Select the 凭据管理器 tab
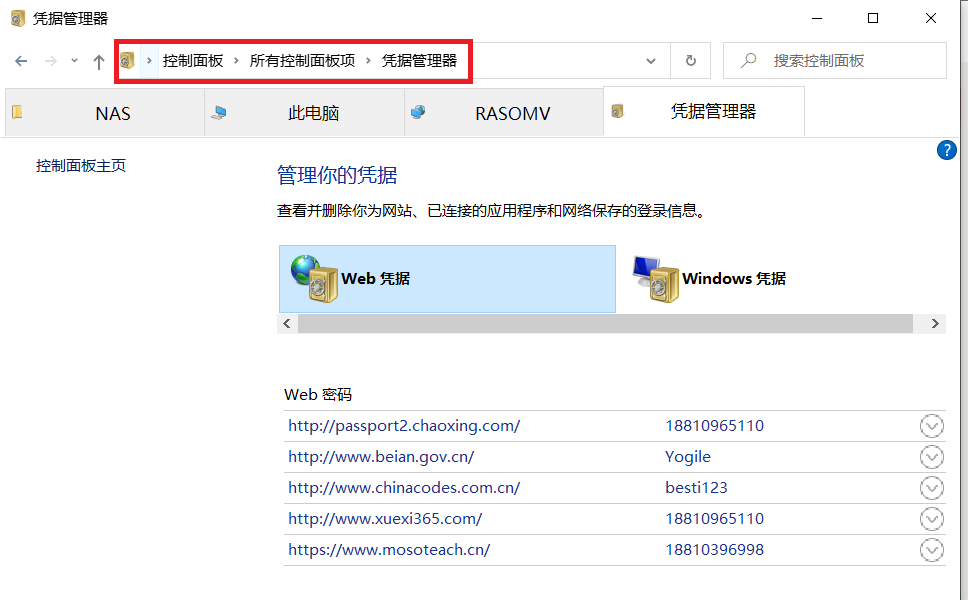The height and width of the screenshot is (600, 968). [x=704, y=112]
